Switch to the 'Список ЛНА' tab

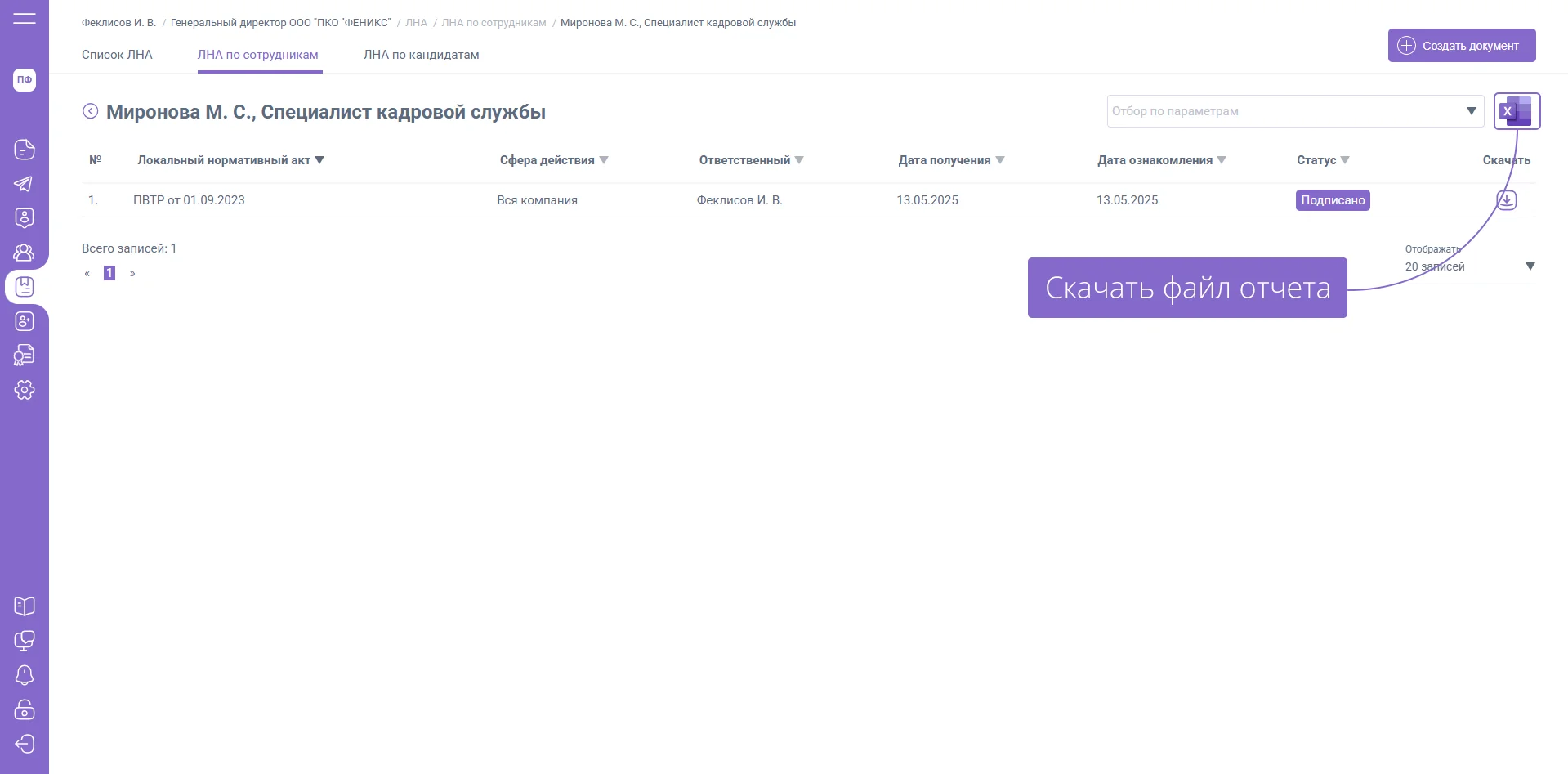[x=117, y=55]
